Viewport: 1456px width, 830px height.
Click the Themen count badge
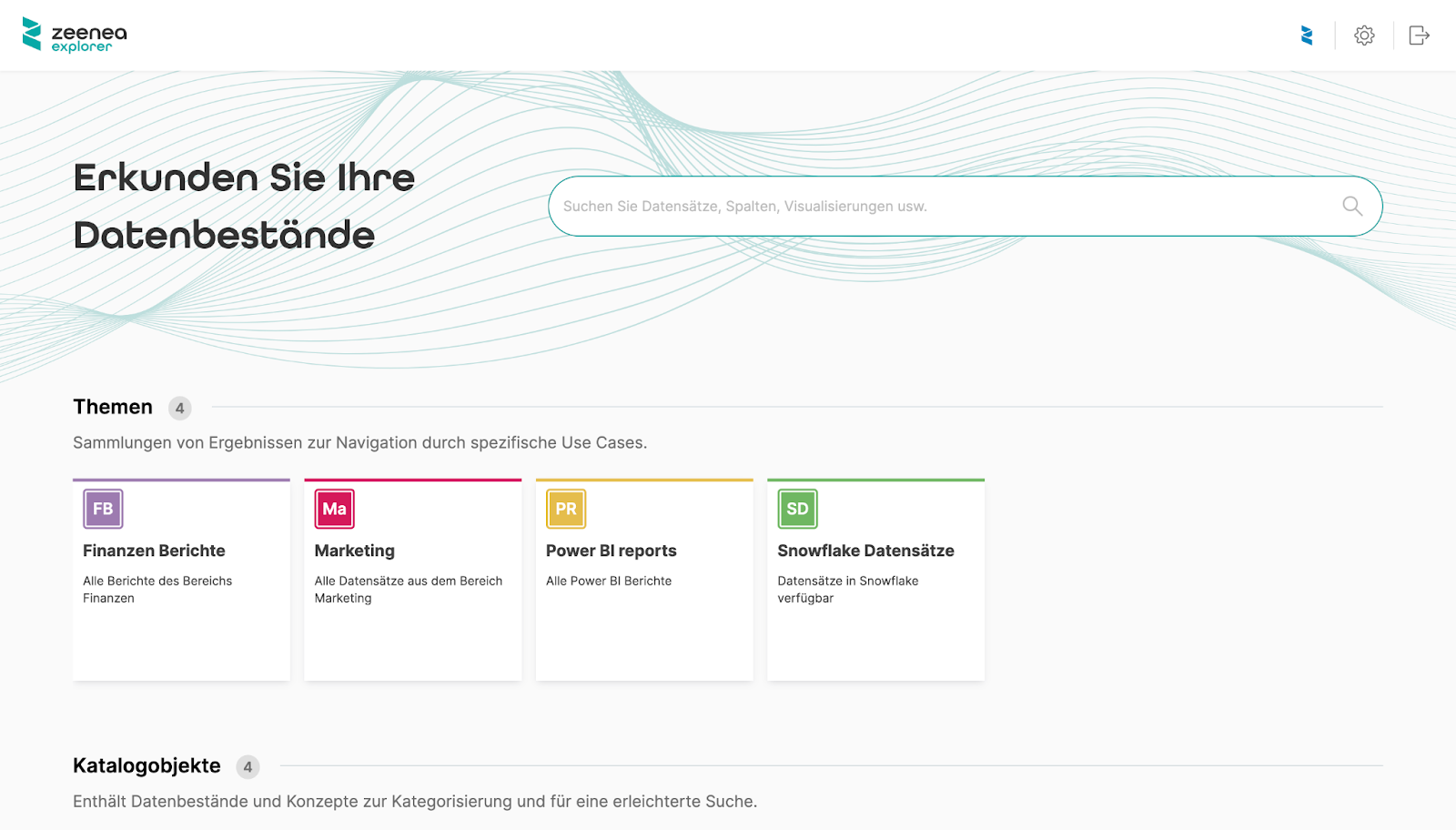(x=180, y=408)
